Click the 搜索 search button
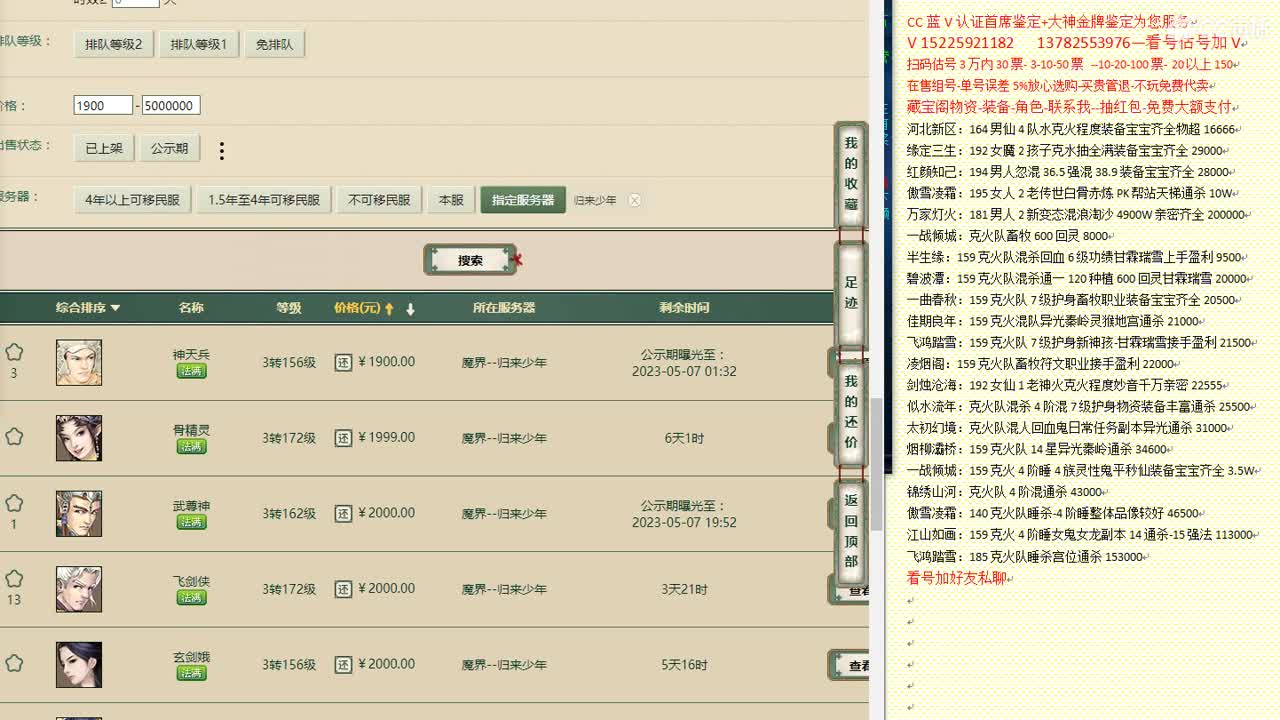This screenshot has width=1280, height=720. pos(470,260)
